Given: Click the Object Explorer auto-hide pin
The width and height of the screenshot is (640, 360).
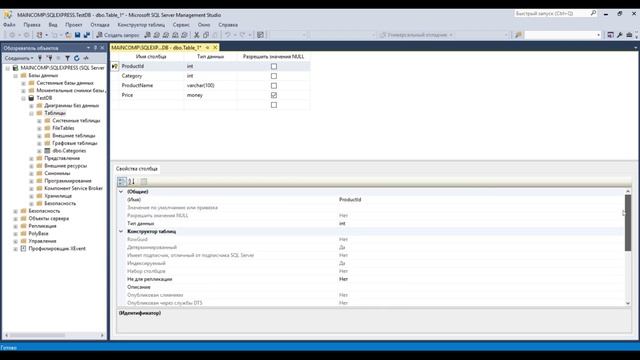Looking at the screenshot, I should coord(95,48).
